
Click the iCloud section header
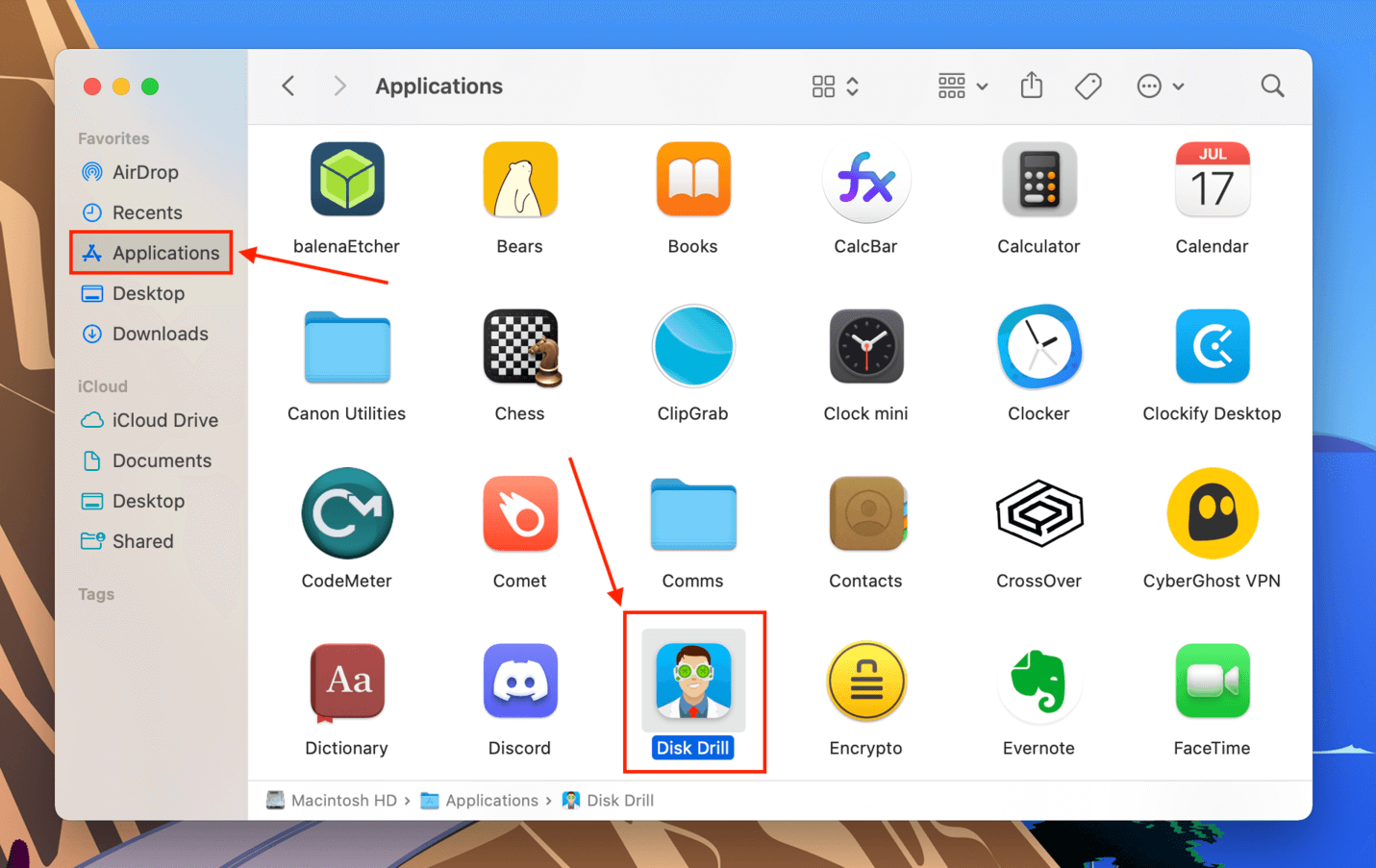(x=103, y=386)
